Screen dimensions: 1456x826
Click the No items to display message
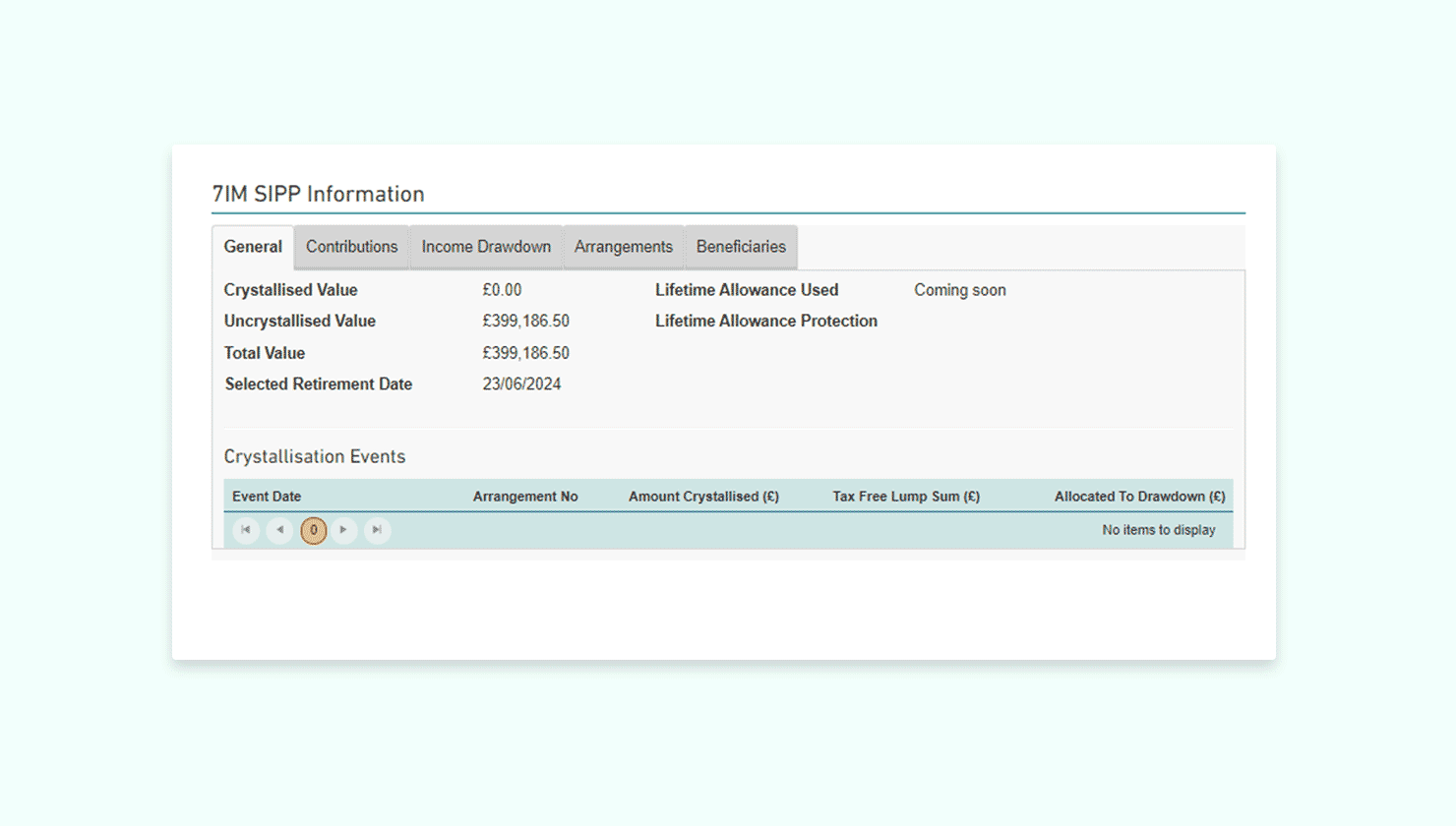[x=1159, y=530]
